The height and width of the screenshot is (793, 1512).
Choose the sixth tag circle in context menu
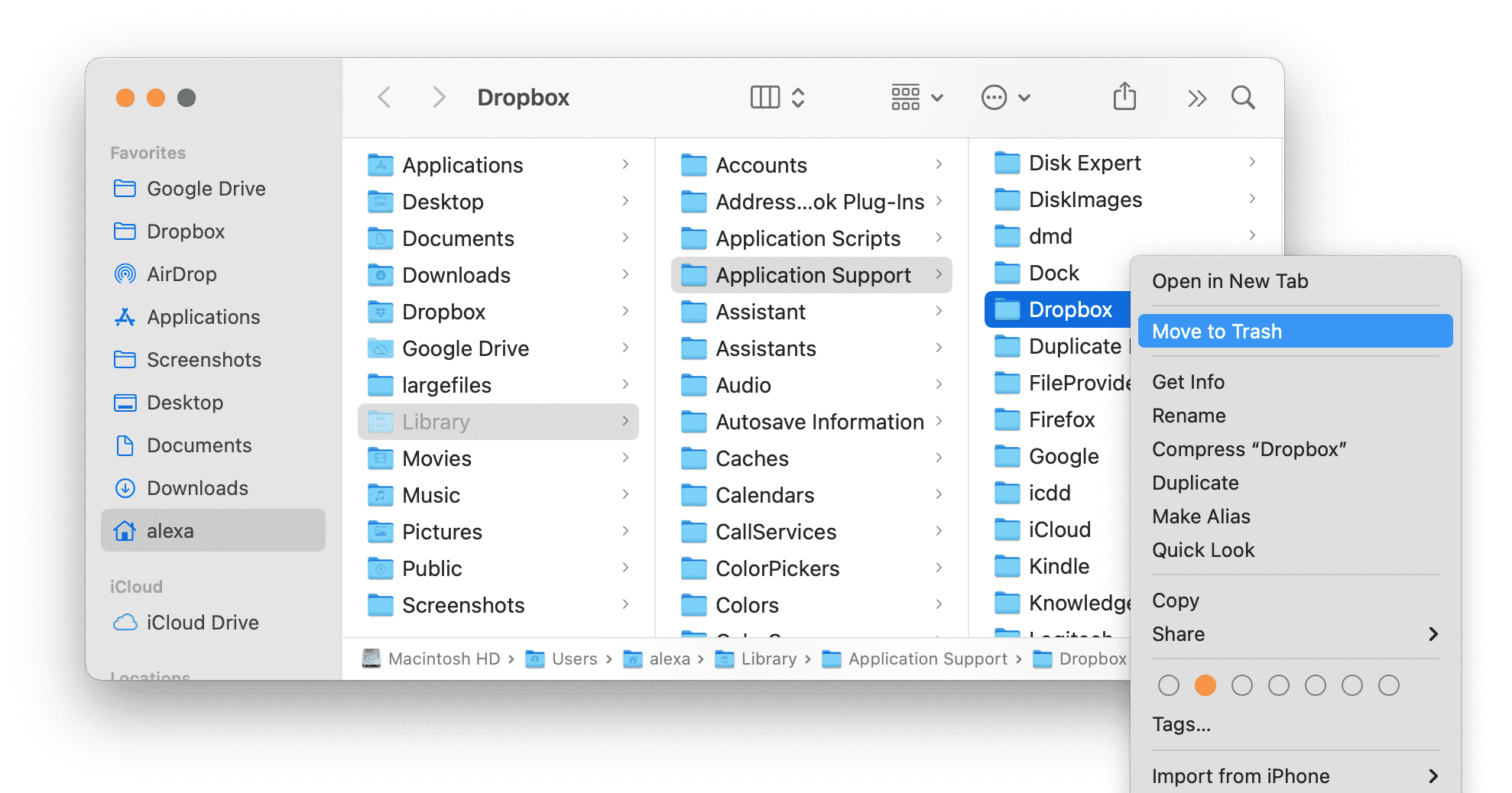(x=1351, y=685)
